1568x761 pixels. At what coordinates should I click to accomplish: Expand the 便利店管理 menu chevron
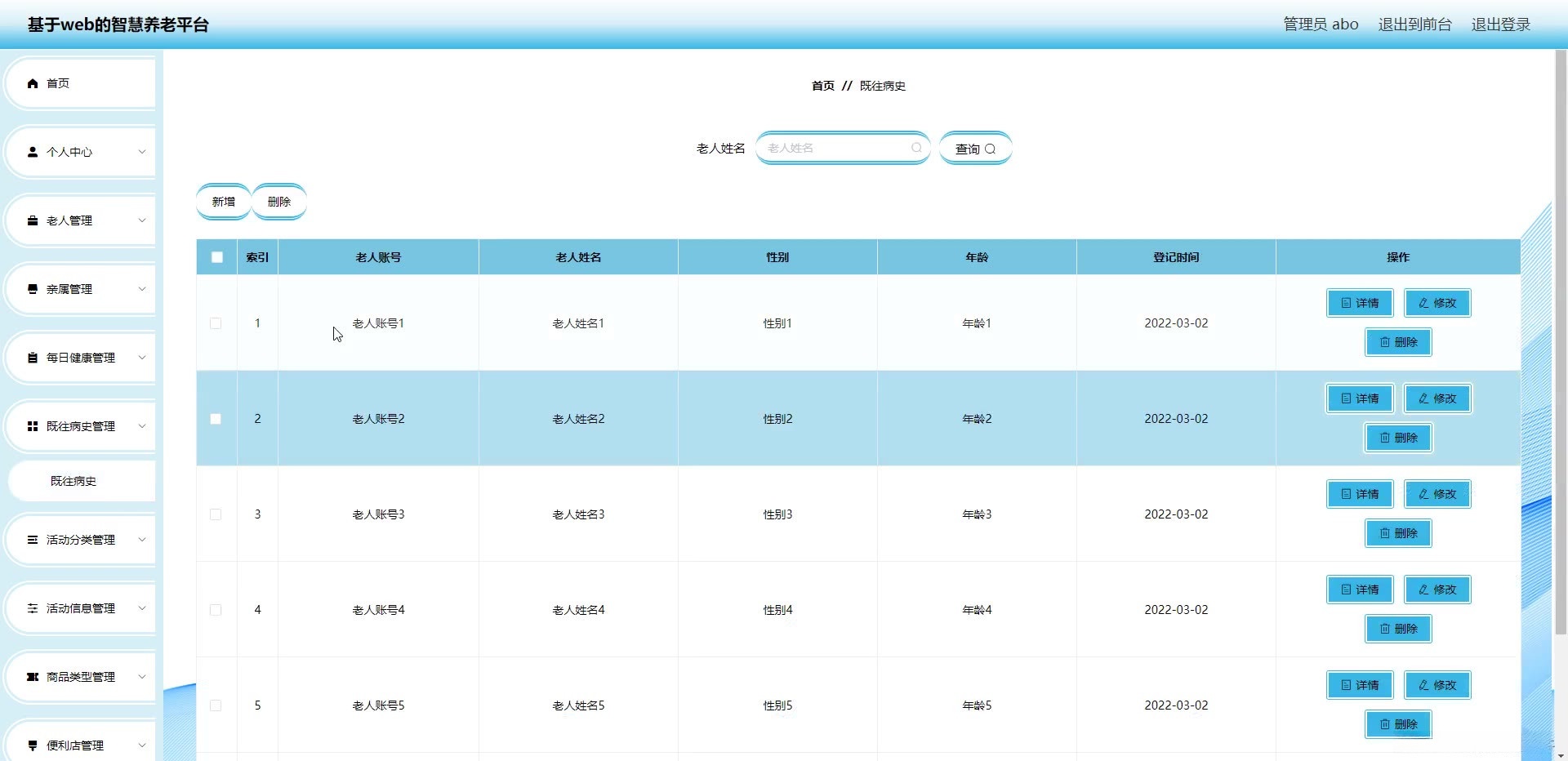pyautogui.click(x=141, y=745)
